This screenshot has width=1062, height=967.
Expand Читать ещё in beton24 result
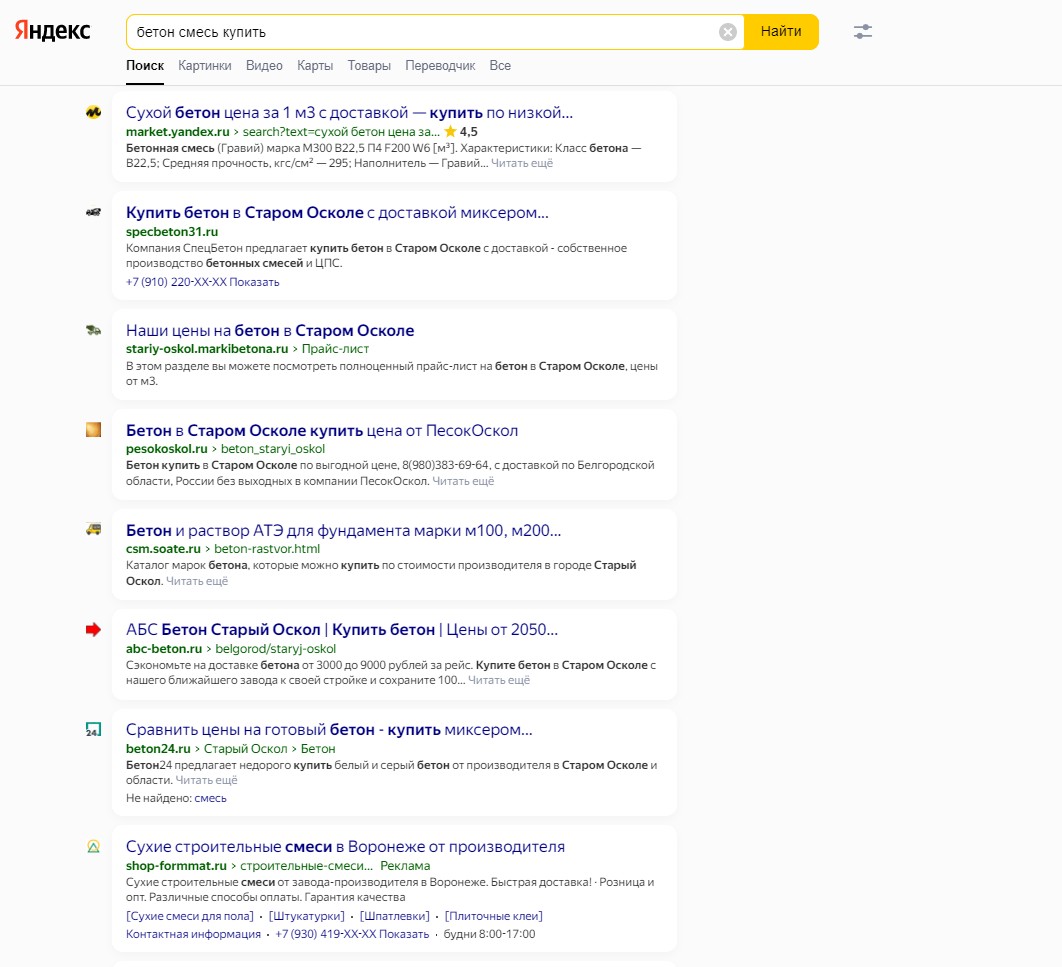click(207, 780)
